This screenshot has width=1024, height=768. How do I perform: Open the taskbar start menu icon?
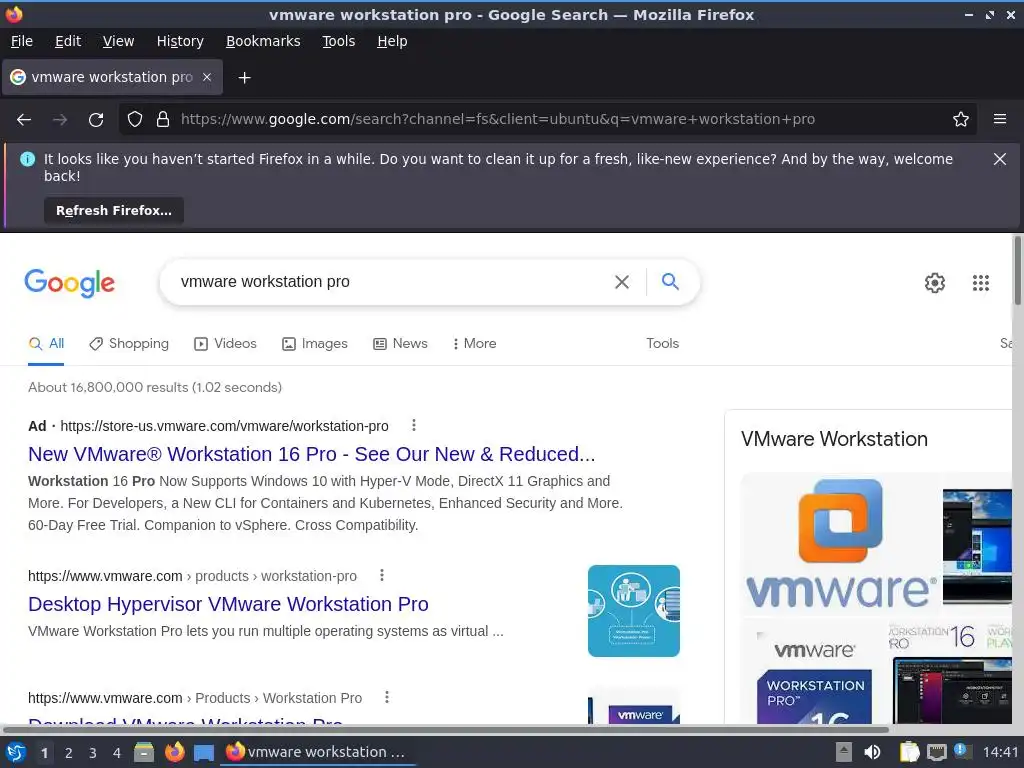click(x=15, y=752)
